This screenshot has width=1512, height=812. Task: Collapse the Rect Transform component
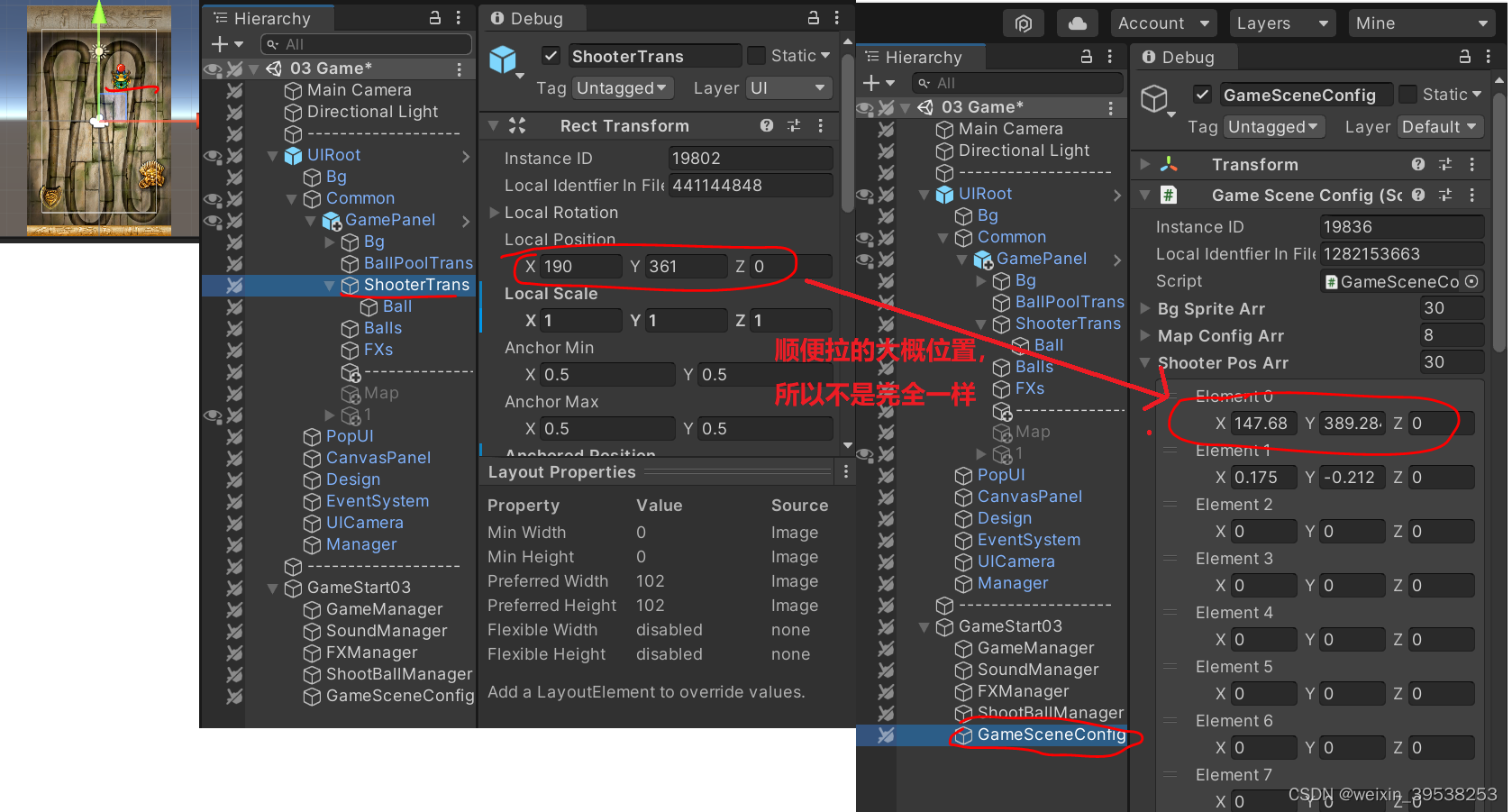[494, 125]
